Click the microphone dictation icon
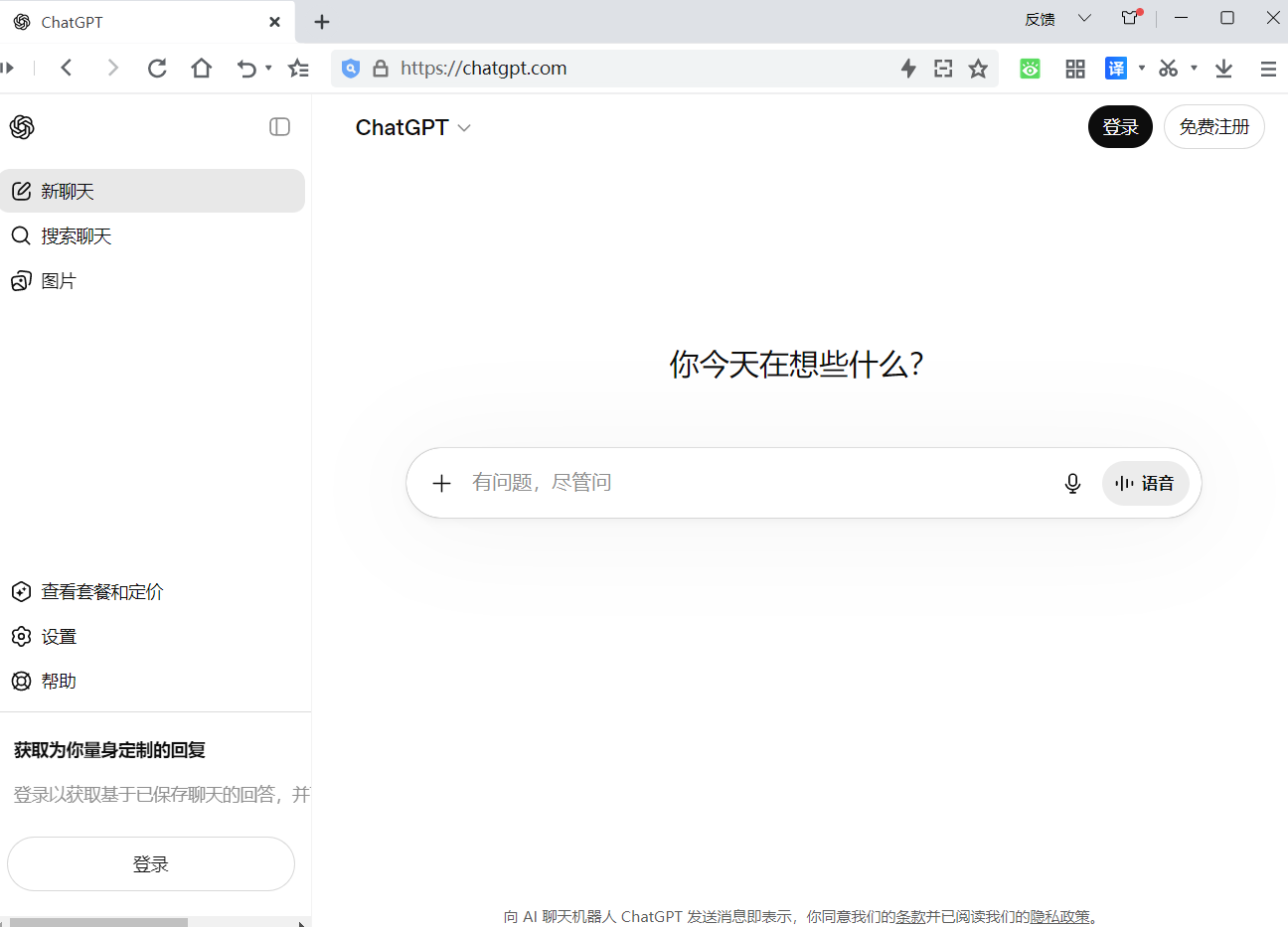1288x927 pixels. pos(1072,483)
